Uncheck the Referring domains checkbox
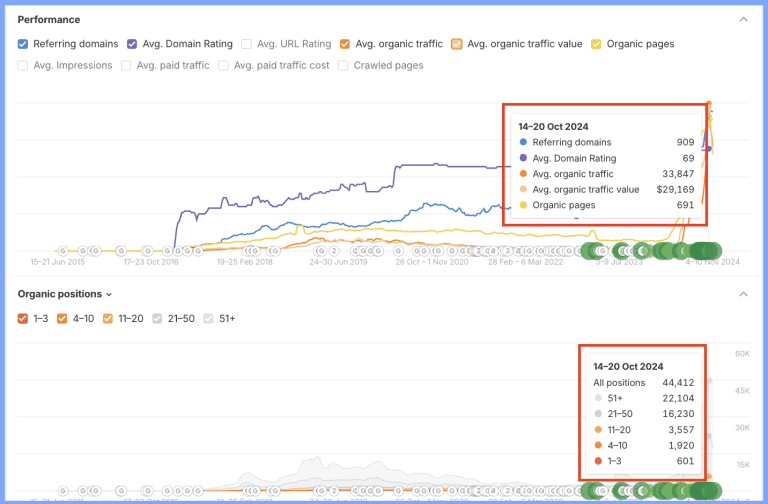Screen dimensions: 768x504 (23, 44)
